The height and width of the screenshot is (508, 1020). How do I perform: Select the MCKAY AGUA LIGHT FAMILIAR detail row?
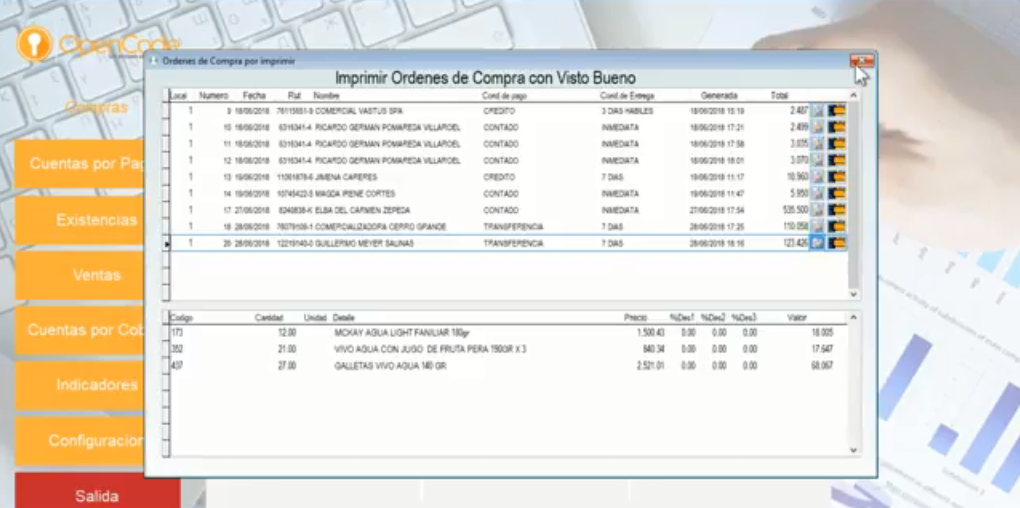[x=507, y=332]
